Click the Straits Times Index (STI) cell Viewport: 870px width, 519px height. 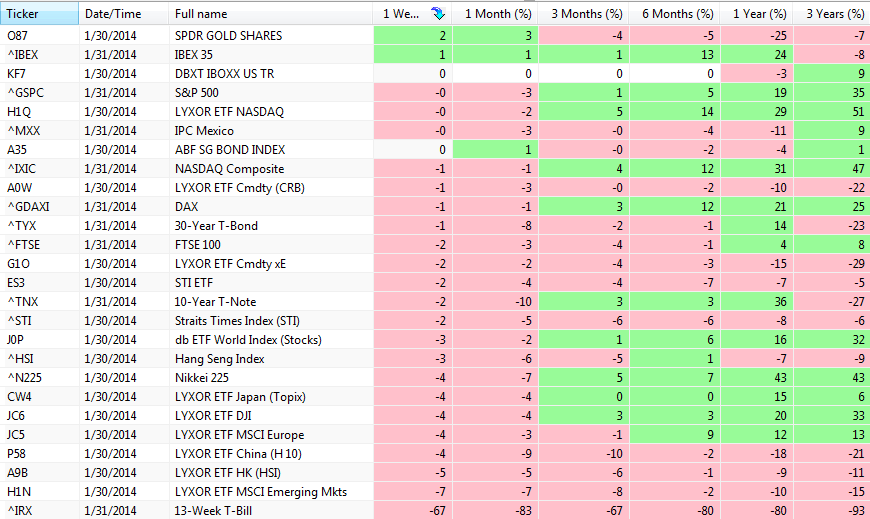point(237,321)
